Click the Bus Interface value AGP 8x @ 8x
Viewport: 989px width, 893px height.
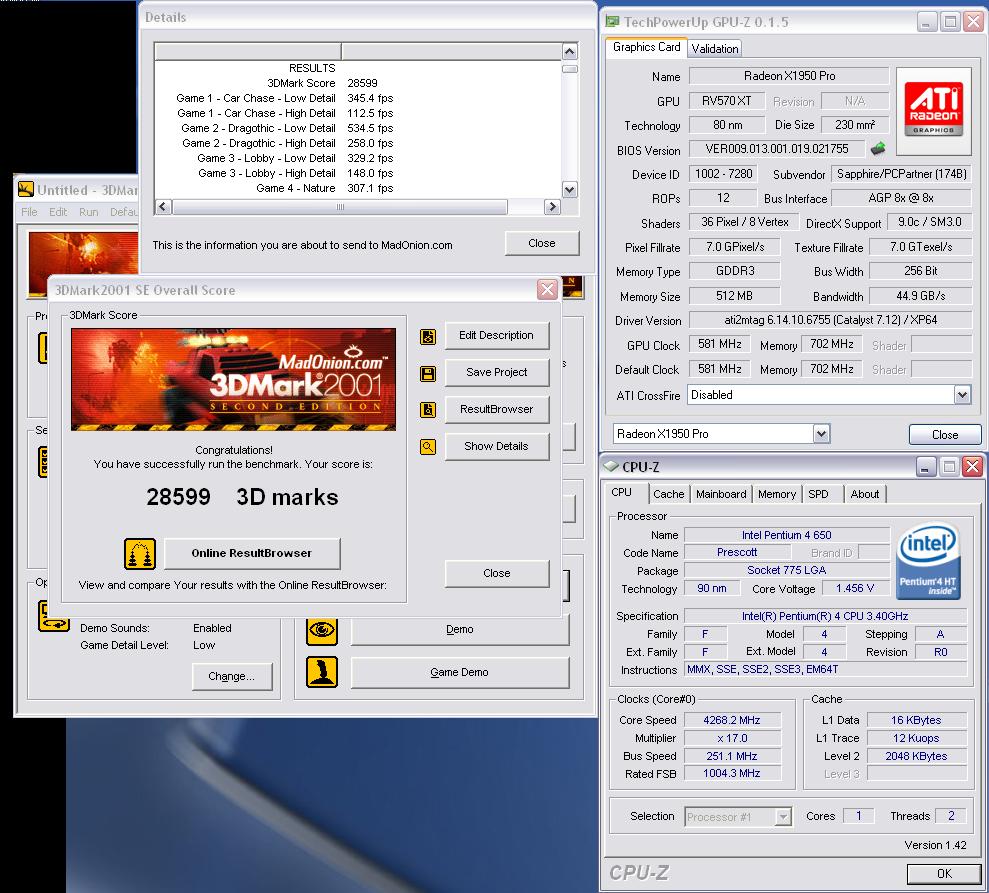pyautogui.click(x=901, y=198)
